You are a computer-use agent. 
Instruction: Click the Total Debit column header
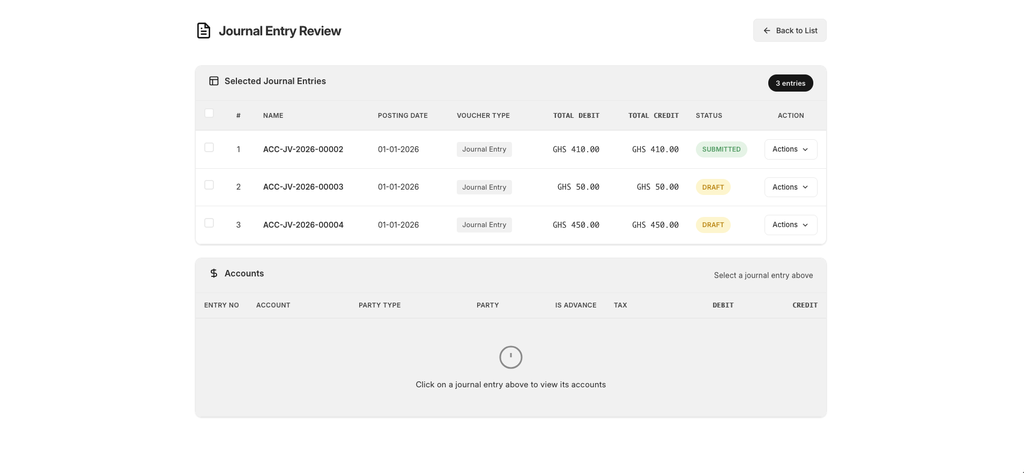[x=576, y=116]
